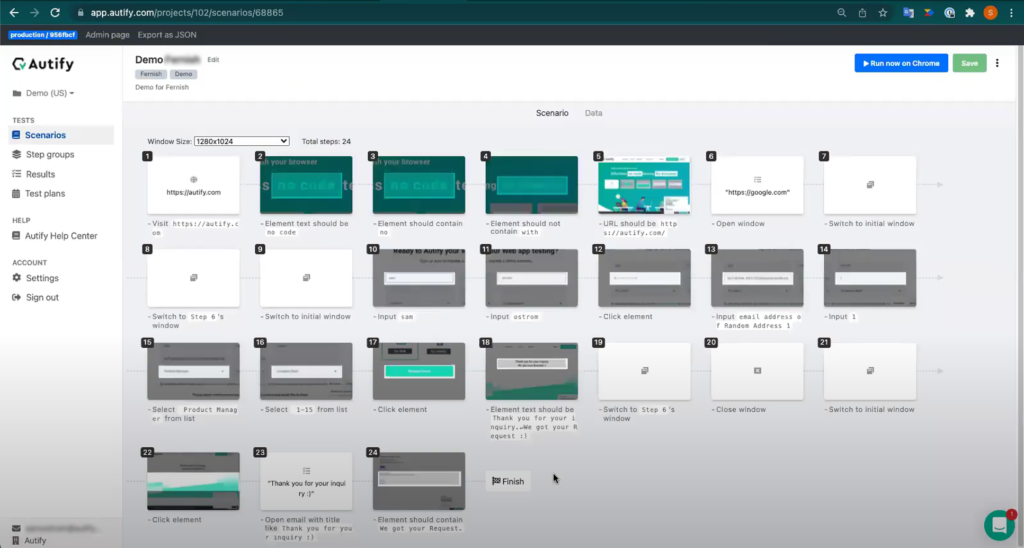Click the green Save button
Viewport: 1024px width, 548px height.
click(x=969, y=63)
